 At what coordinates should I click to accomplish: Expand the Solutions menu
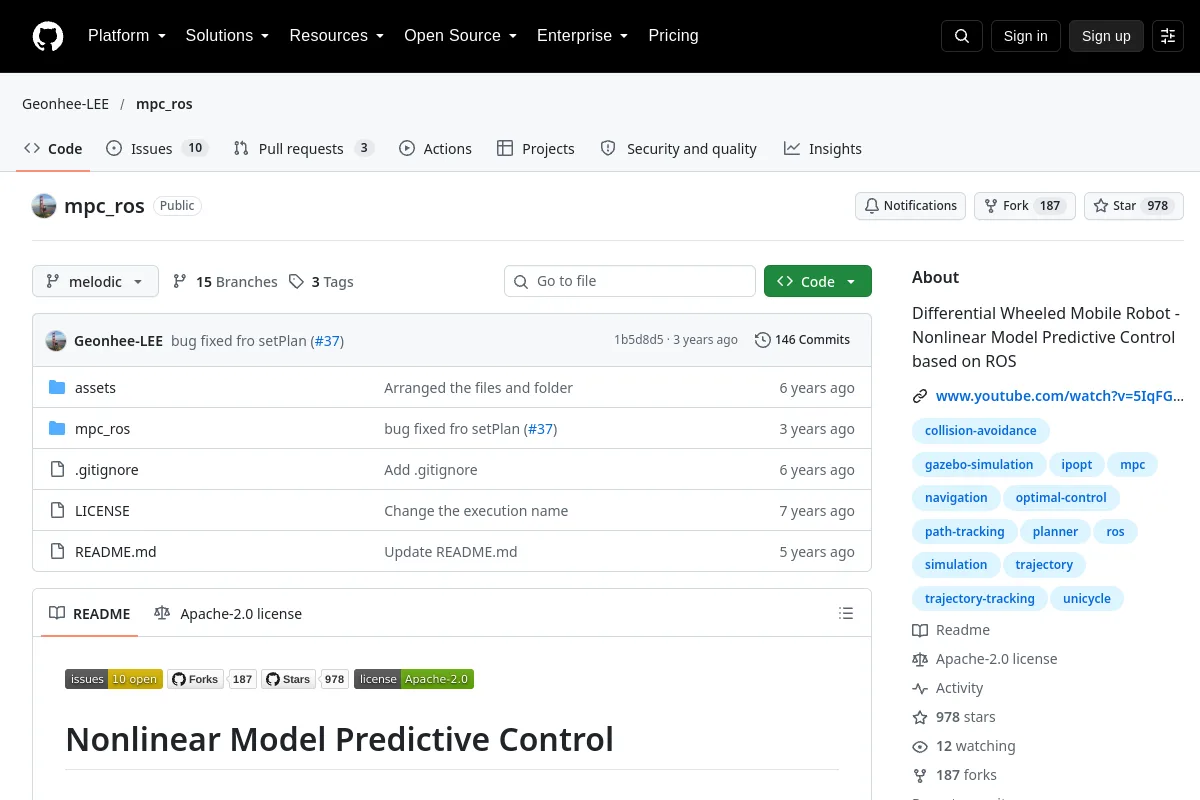point(227,36)
